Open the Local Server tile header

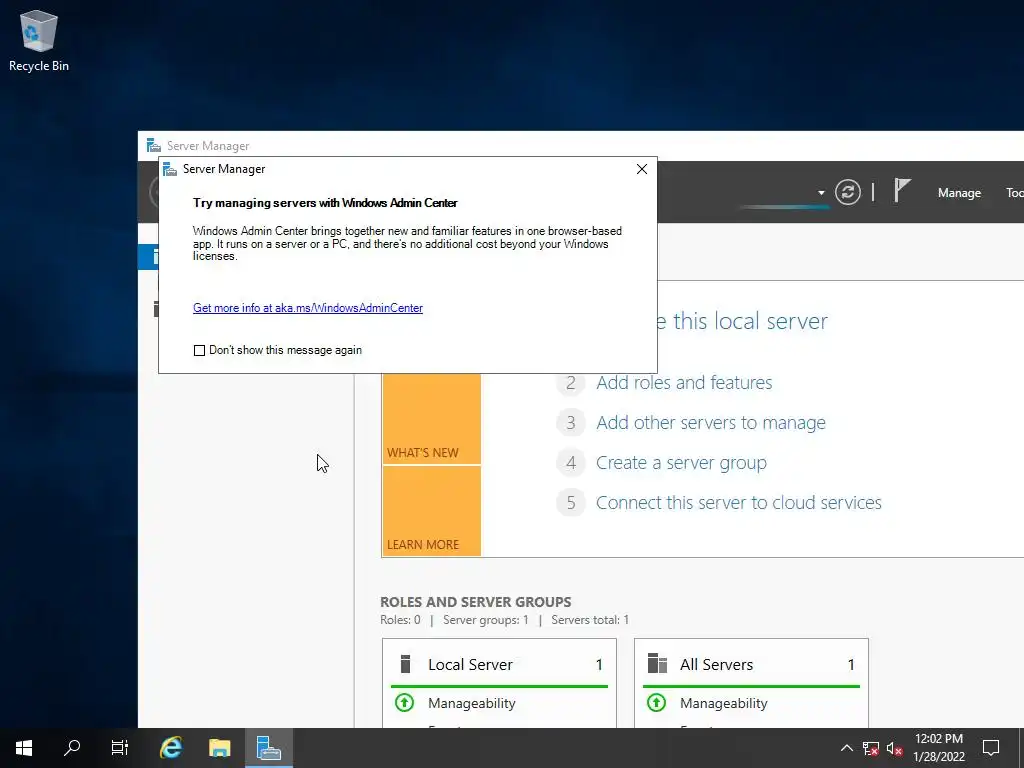point(500,665)
